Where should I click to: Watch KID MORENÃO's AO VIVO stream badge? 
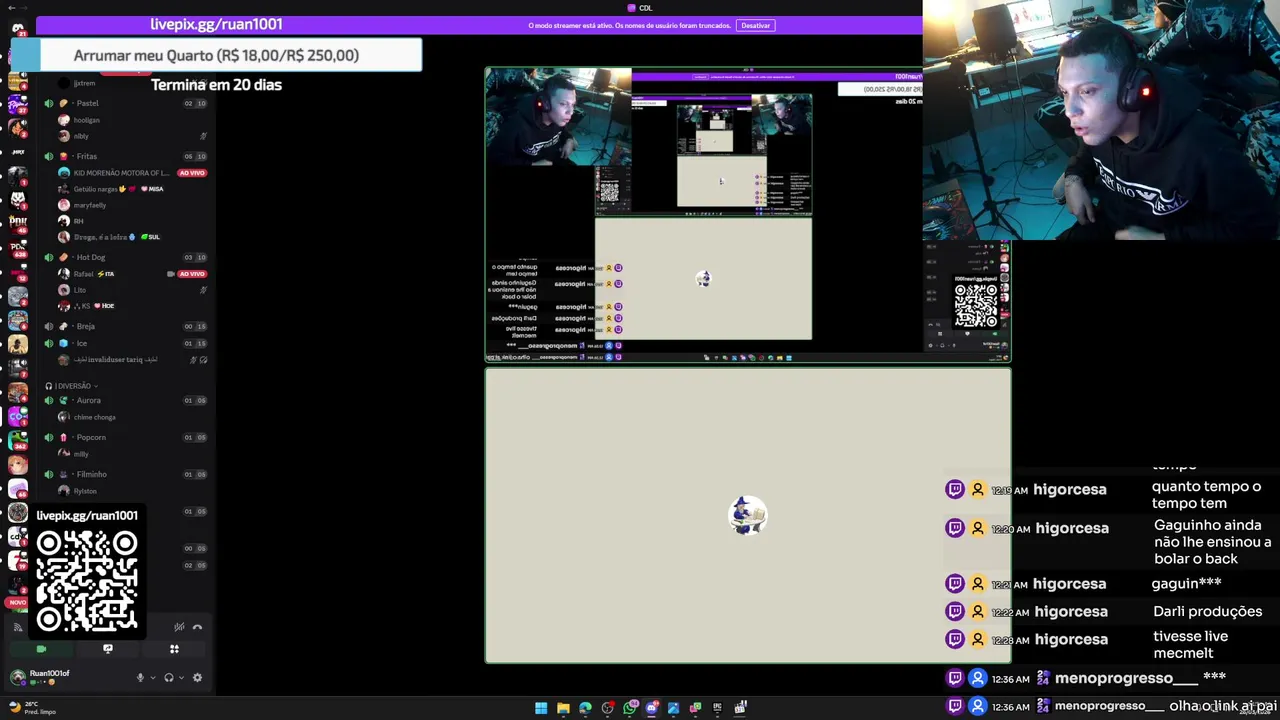coord(192,173)
